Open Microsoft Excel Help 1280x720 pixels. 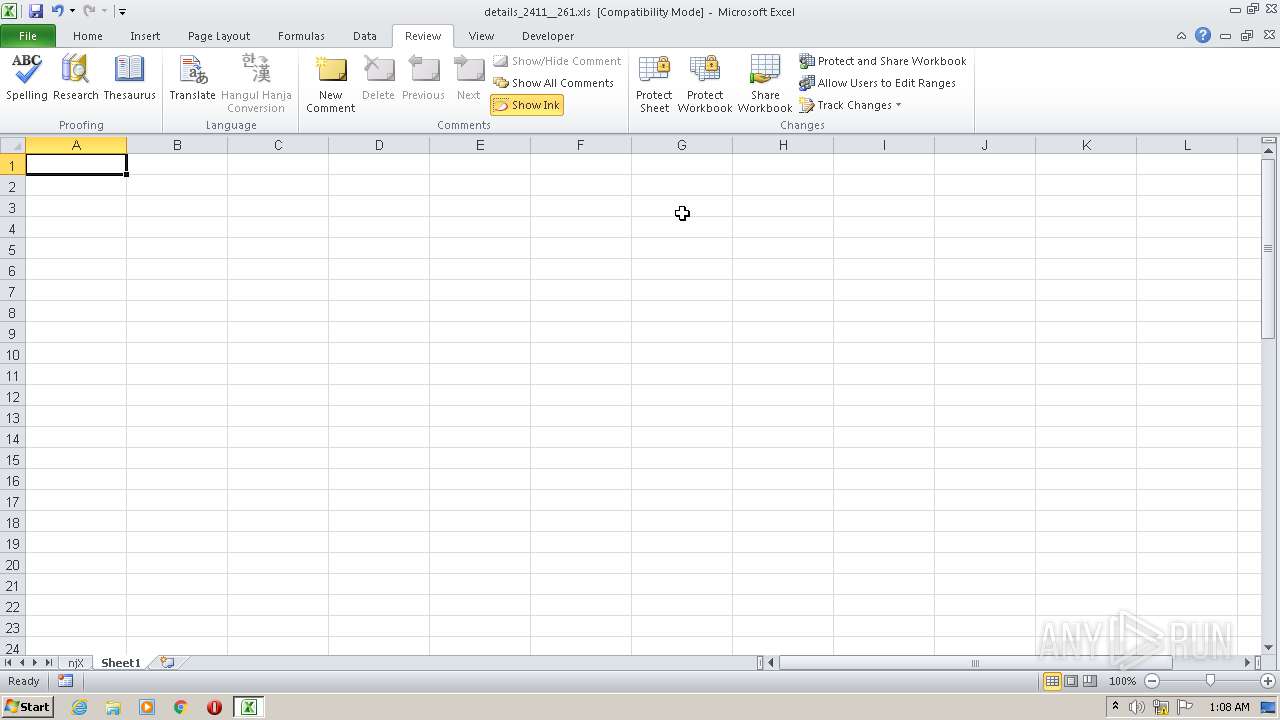pyautogui.click(x=1203, y=35)
